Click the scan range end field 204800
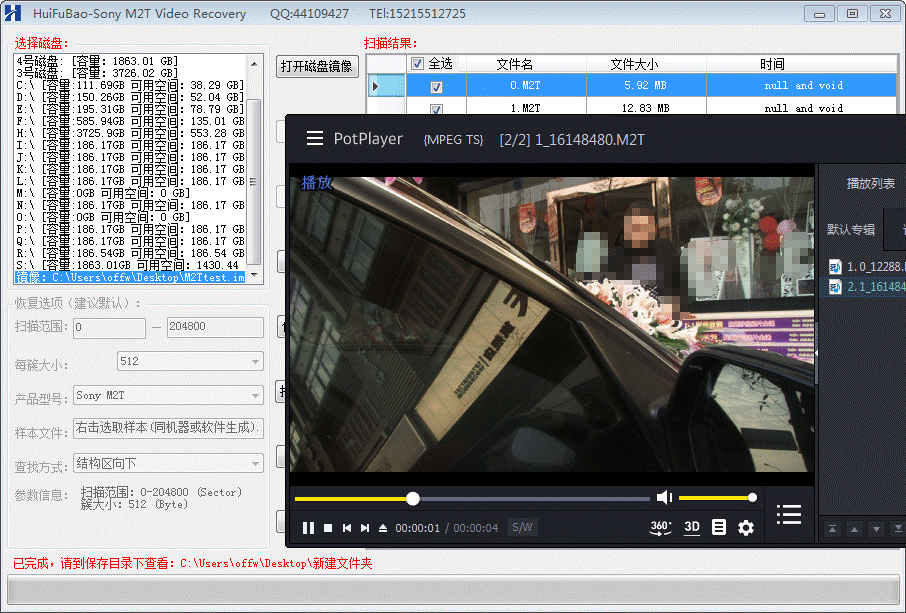 point(215,327)
